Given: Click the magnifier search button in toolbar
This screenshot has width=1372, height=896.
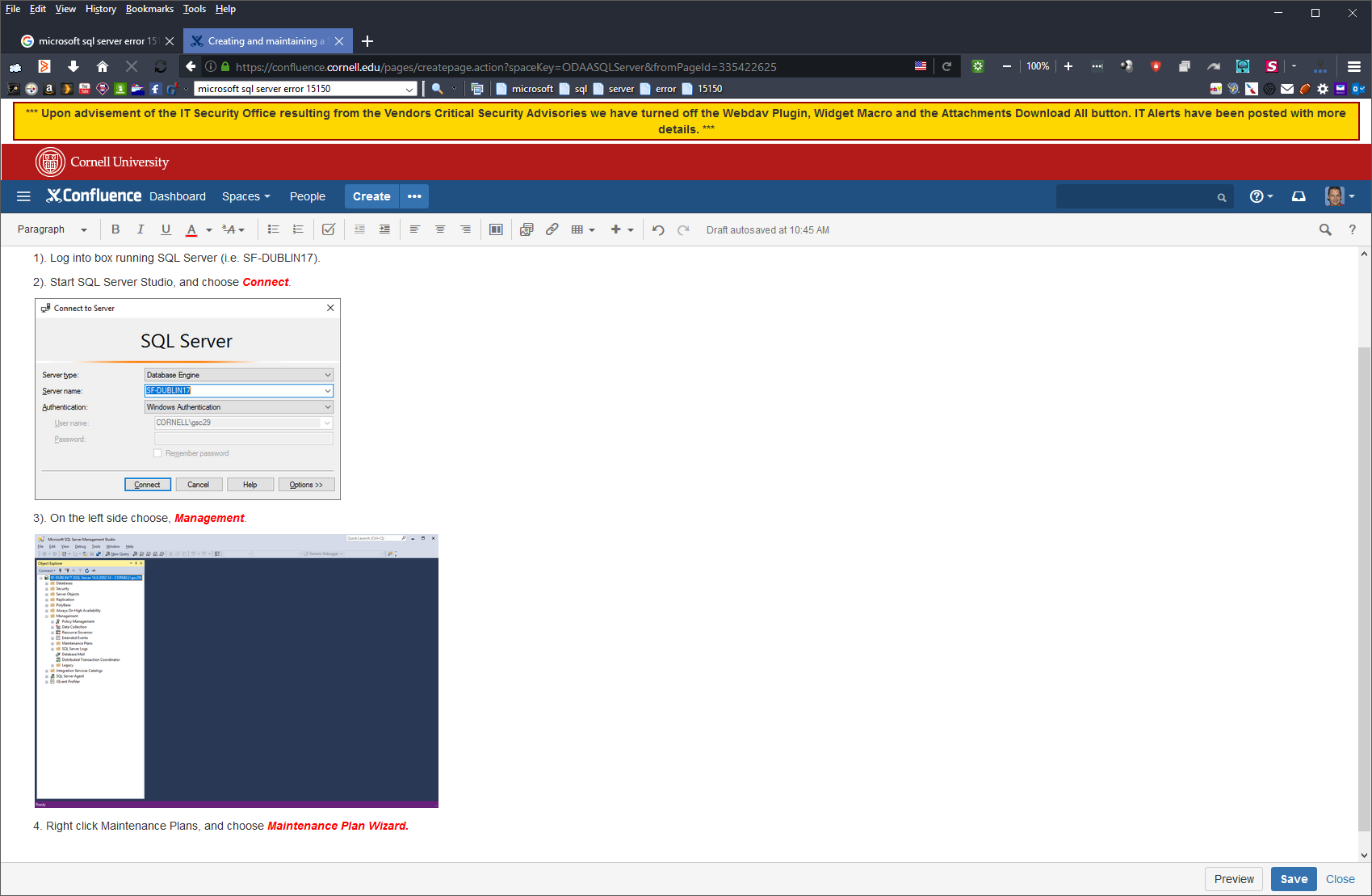Looking at the screenshot, I should pos(437,89).
